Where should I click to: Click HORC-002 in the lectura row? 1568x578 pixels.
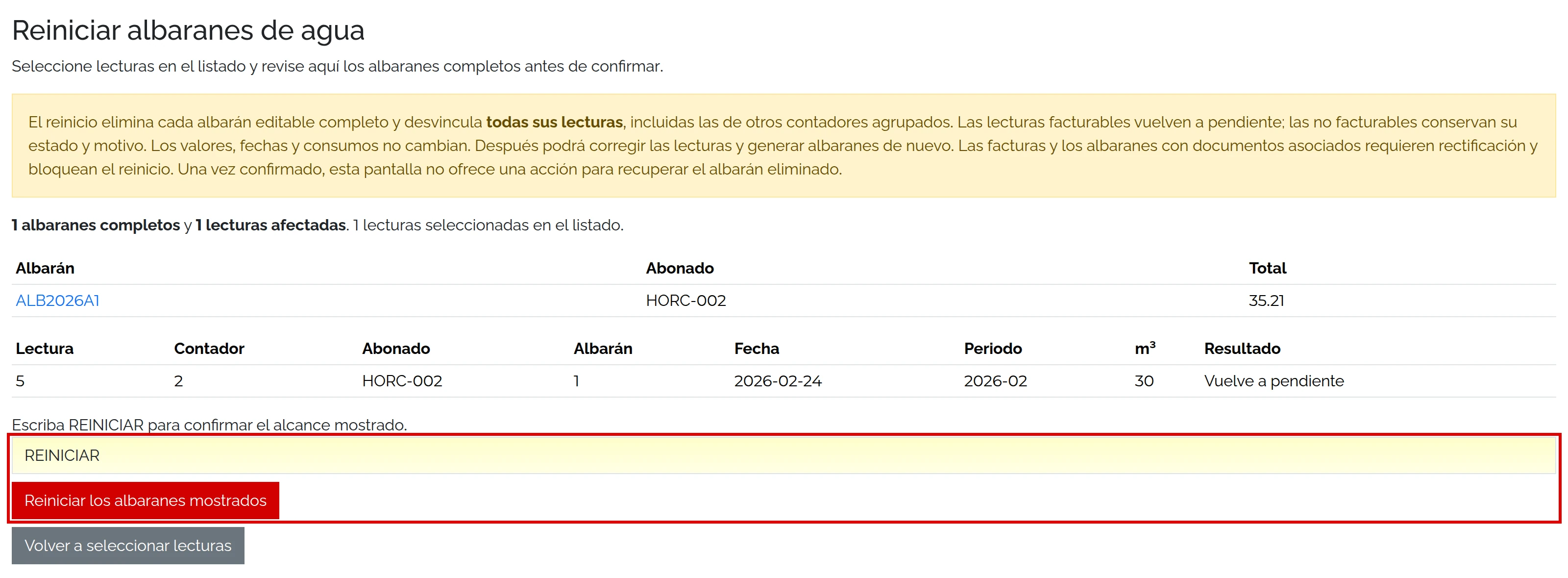(x=402, y=380)
